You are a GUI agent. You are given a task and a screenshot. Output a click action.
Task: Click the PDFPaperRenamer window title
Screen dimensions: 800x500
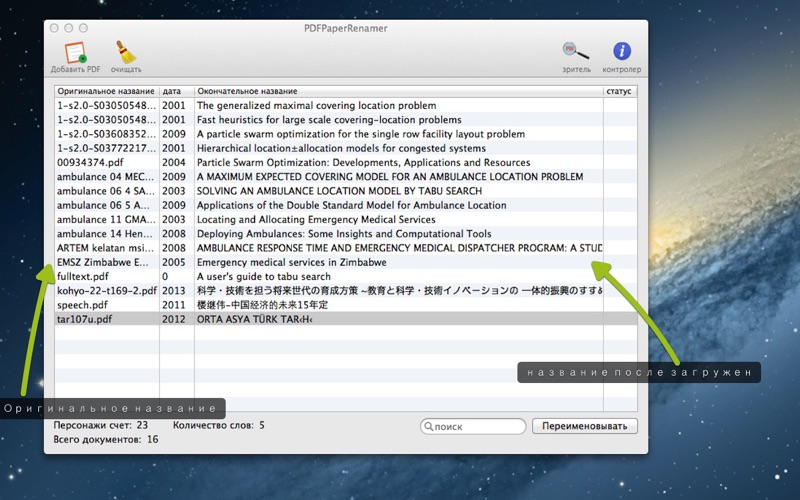345,28
